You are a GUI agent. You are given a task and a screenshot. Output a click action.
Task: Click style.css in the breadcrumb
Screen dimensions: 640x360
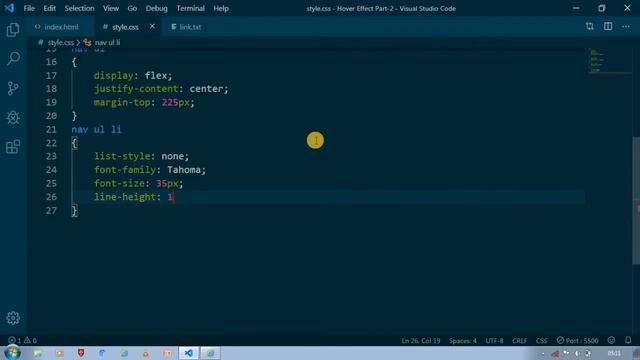coord(60,42)
